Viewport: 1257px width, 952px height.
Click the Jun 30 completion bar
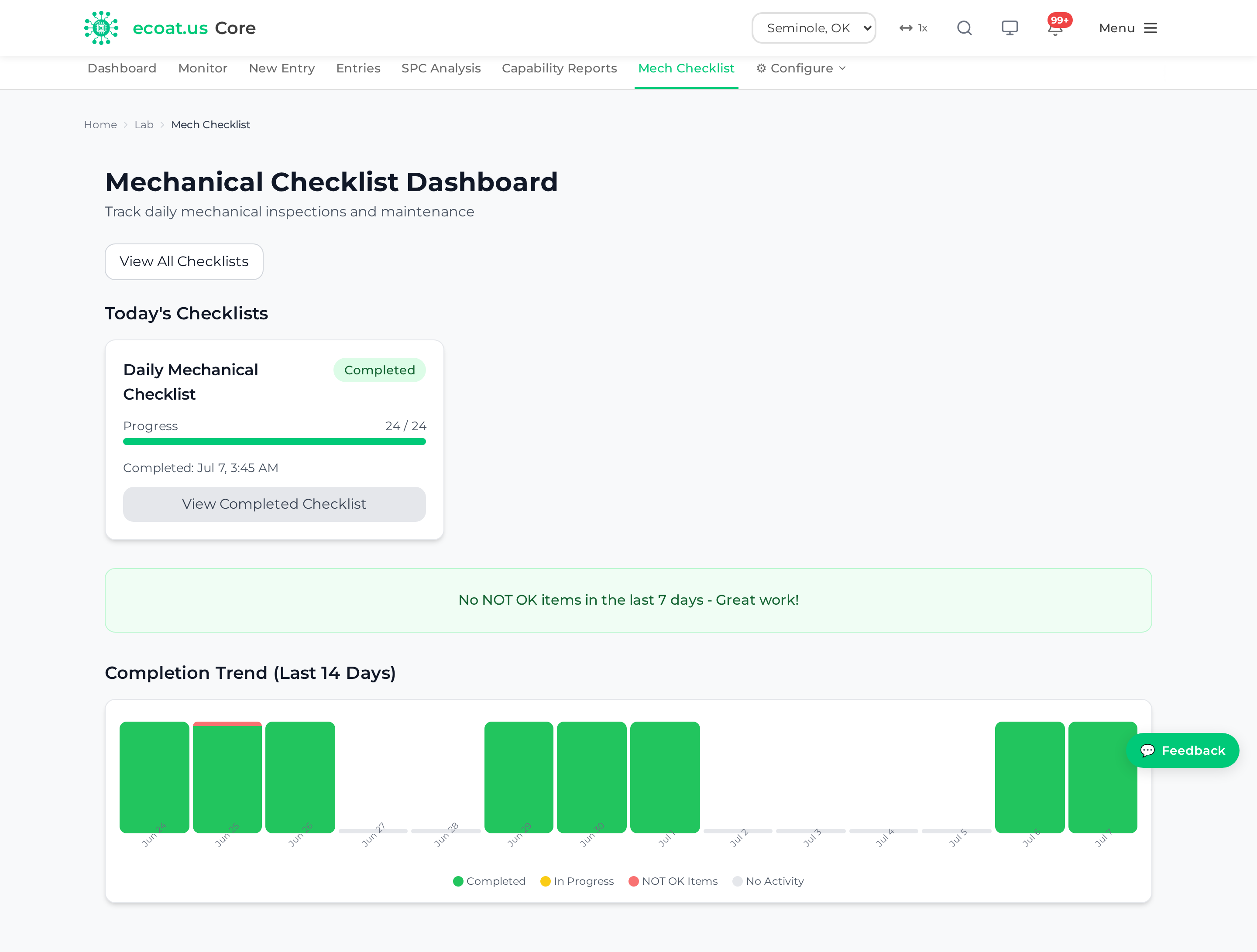[591, 777]
